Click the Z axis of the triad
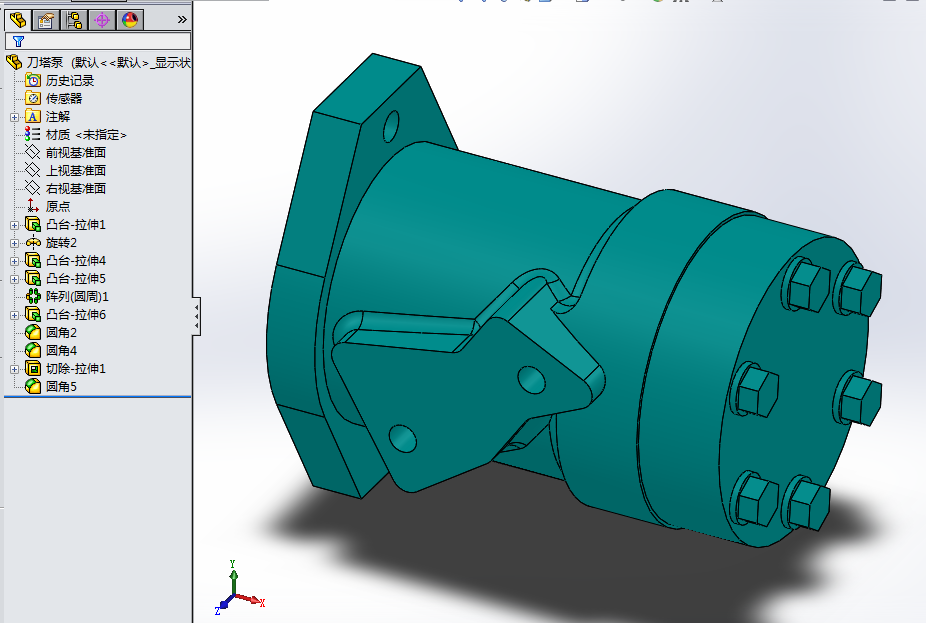926x623 pixels. [224, 605]
